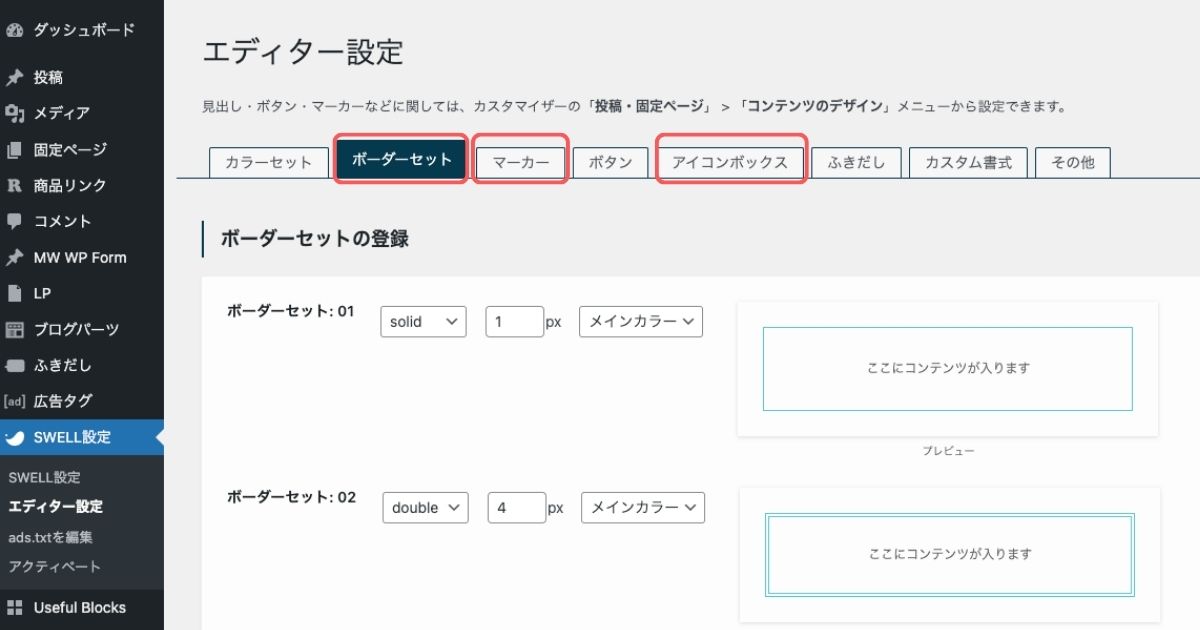Open the カラーセット tab
This screenshot has height=630, width=1200.
(x=267, y=161)
